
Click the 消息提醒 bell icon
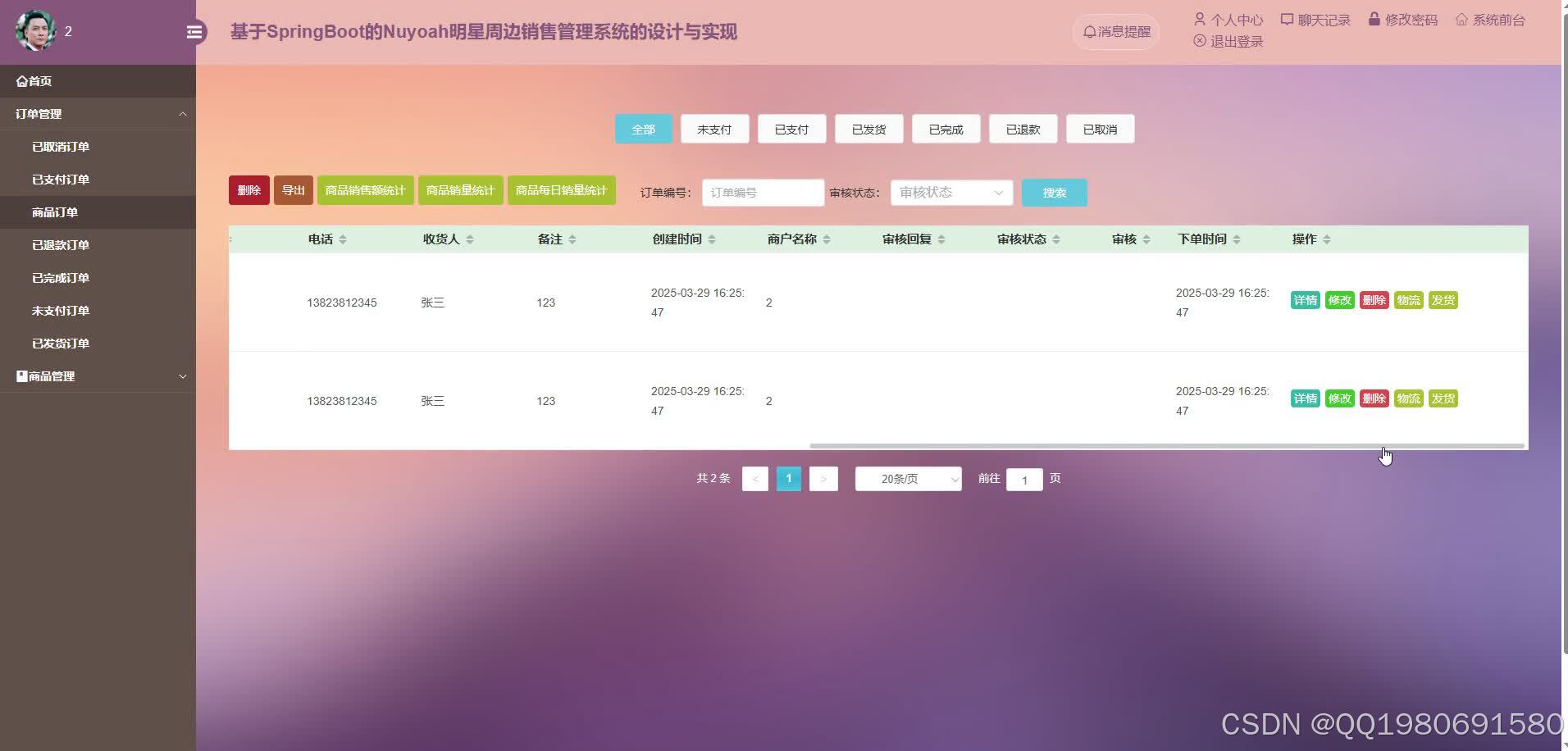click(1091, 31)
